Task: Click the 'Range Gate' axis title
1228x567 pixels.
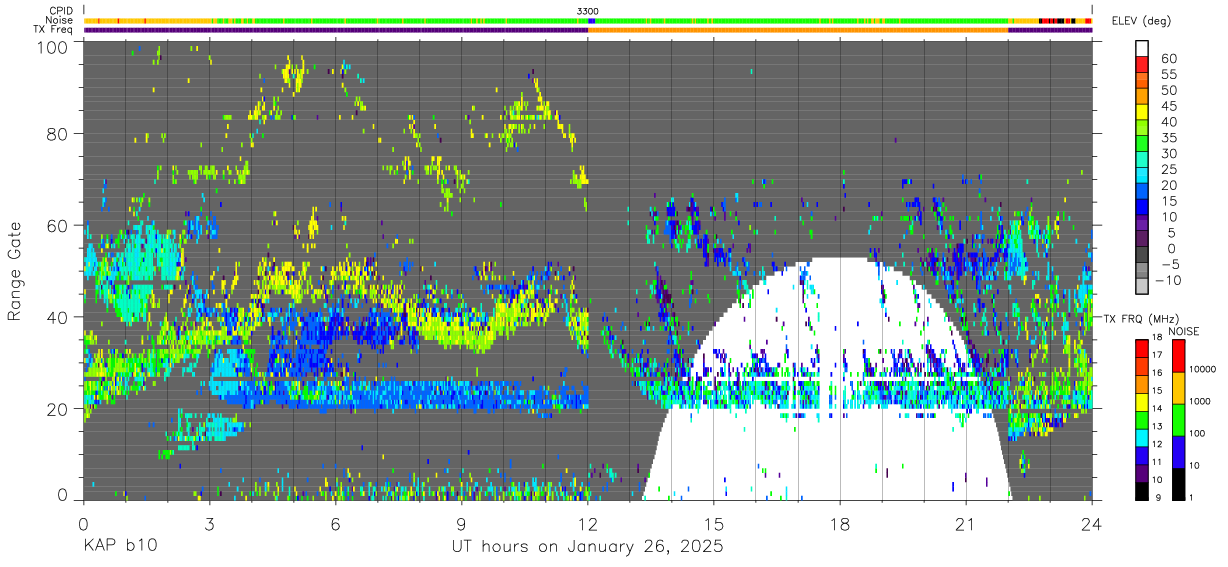Action: coord(15,272)
